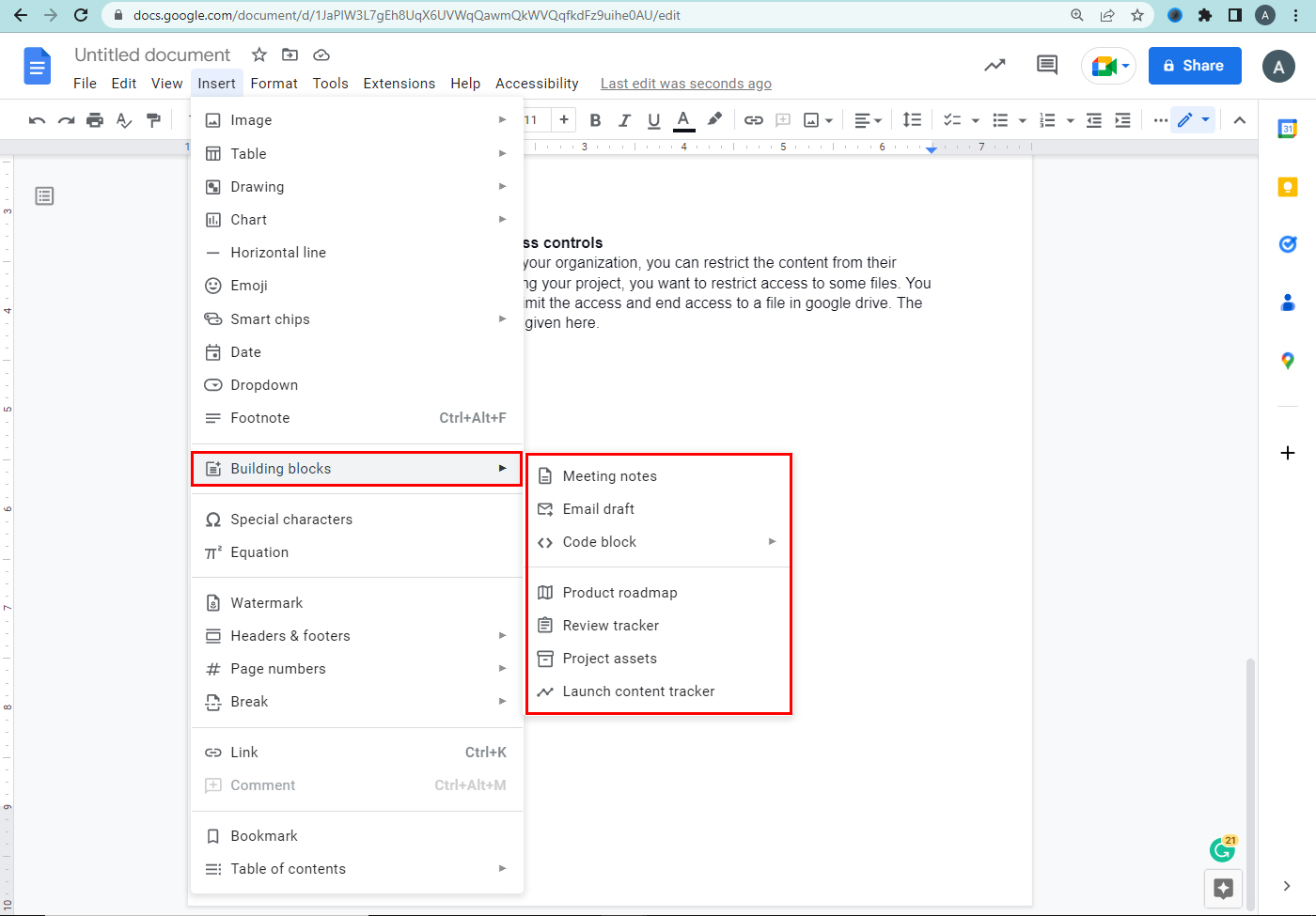Select Meeting notes building block

tap(609, 476)
